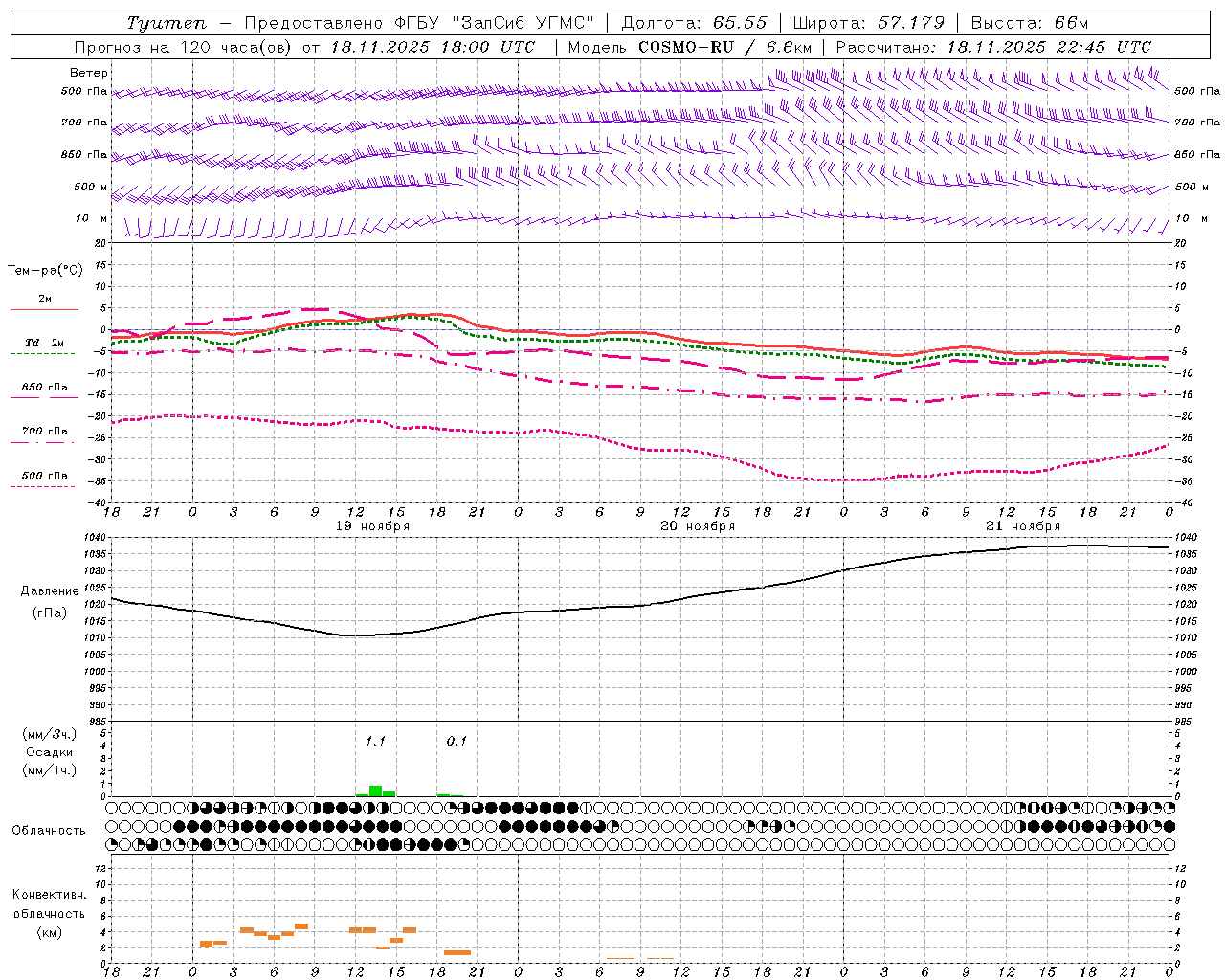Click the Конвективн. convective cloud label

[x=49, y=895]
